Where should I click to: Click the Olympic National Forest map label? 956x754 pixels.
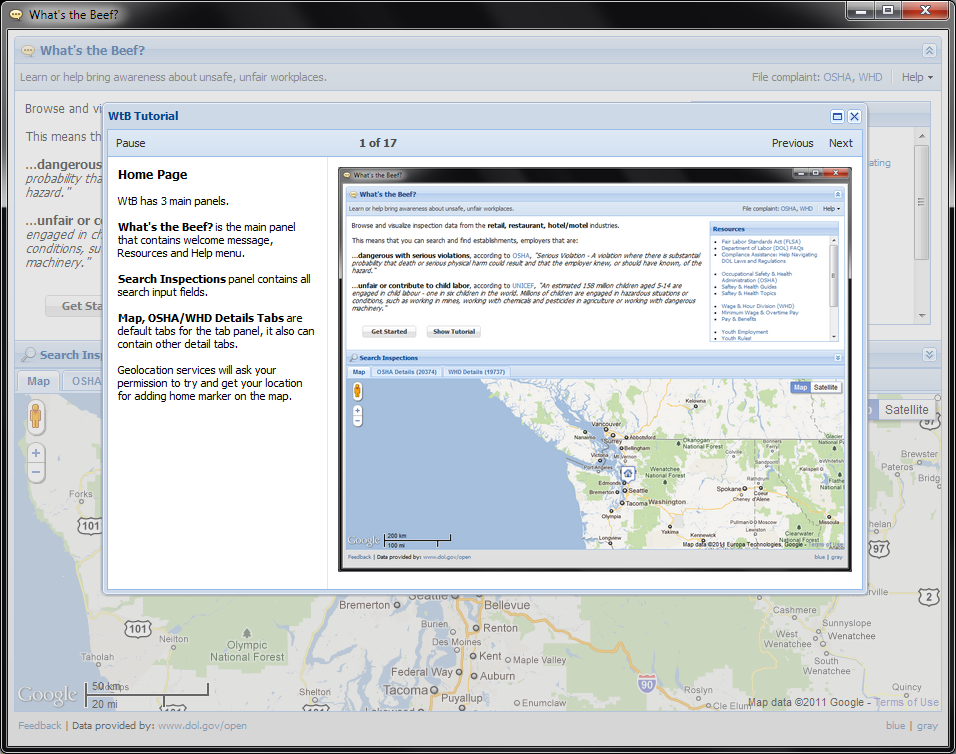coord(247,651)
